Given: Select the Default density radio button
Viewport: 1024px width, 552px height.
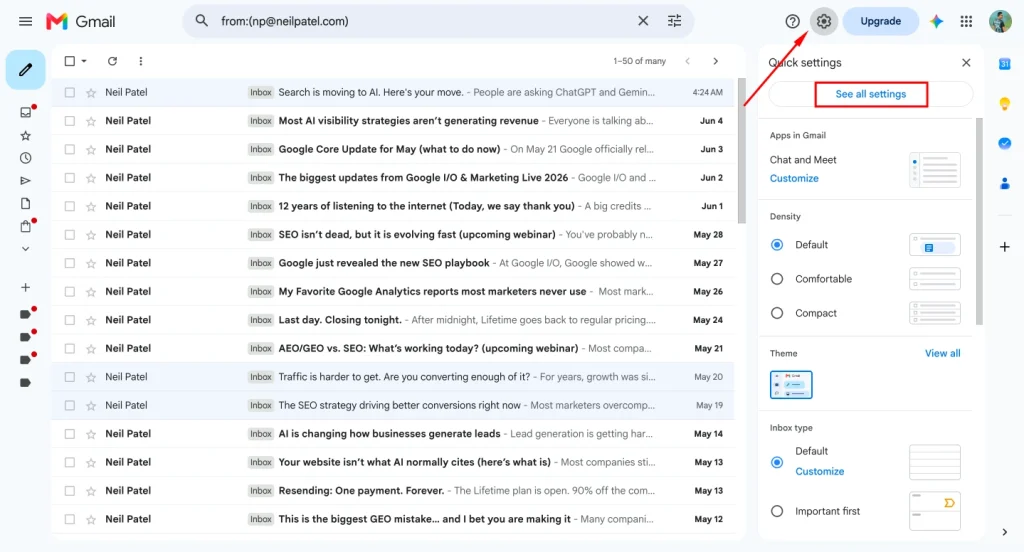Looking at the screenshot, I should pos(776,245).
